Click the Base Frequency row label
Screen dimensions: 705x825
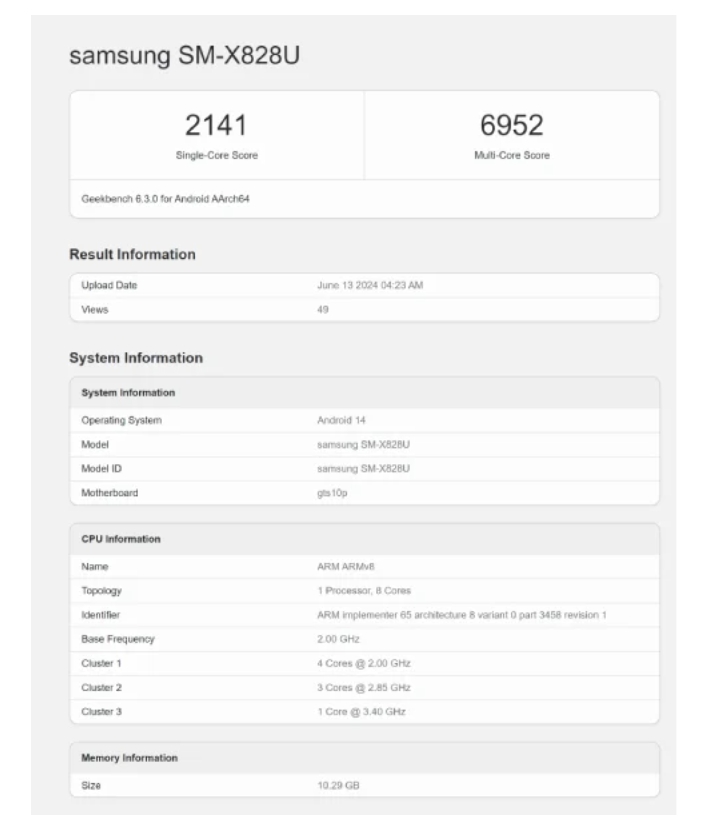click(x=118, y=639)
